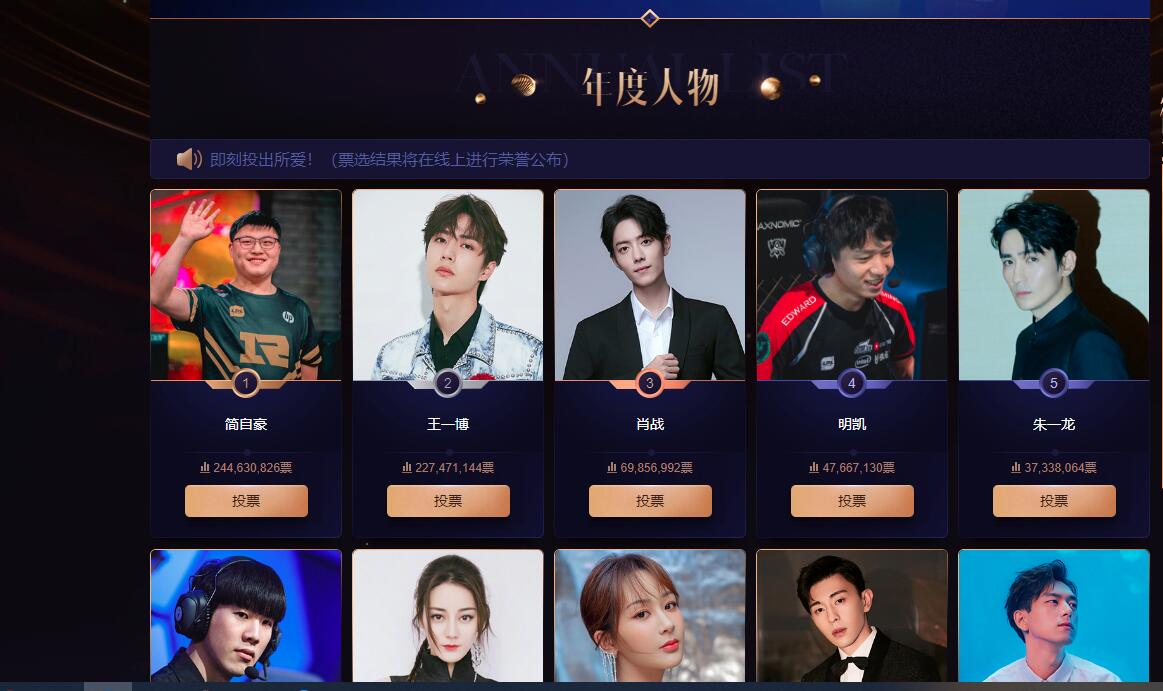Click the speaker announcement icon
1163x691 pixels.
point(188,159)
